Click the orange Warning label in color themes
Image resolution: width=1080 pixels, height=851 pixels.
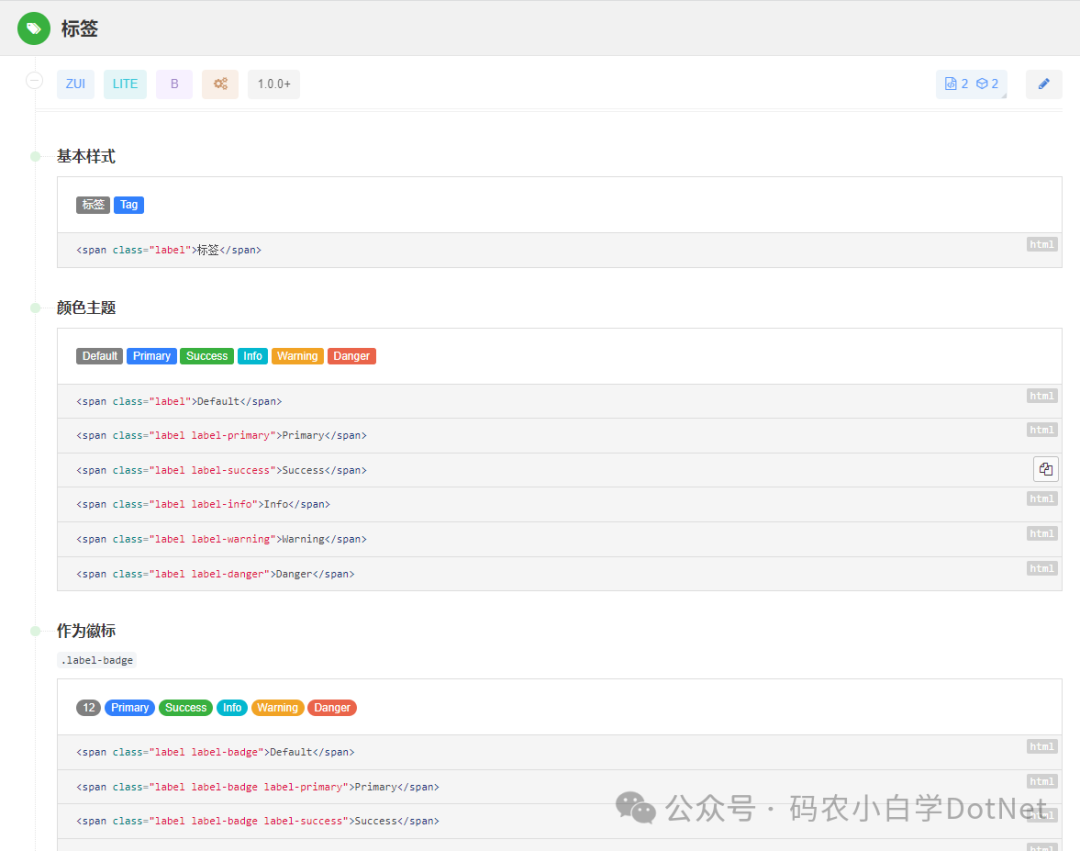[x=297, y=356]
